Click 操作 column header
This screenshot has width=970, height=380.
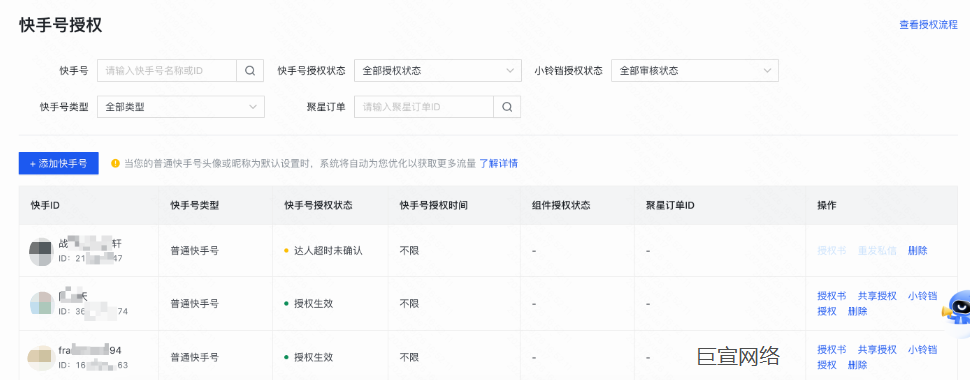pyautogui.click(x=827, y=205)
